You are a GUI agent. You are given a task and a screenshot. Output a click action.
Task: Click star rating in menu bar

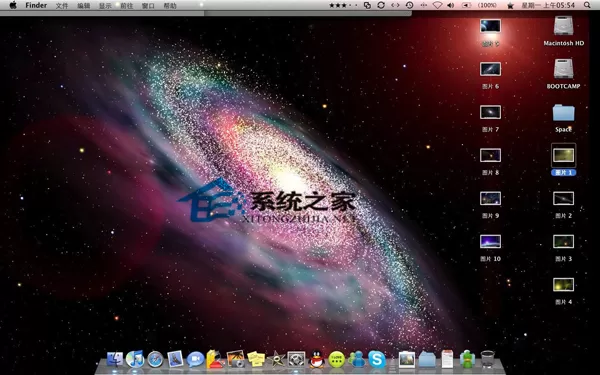pos(343,5)
